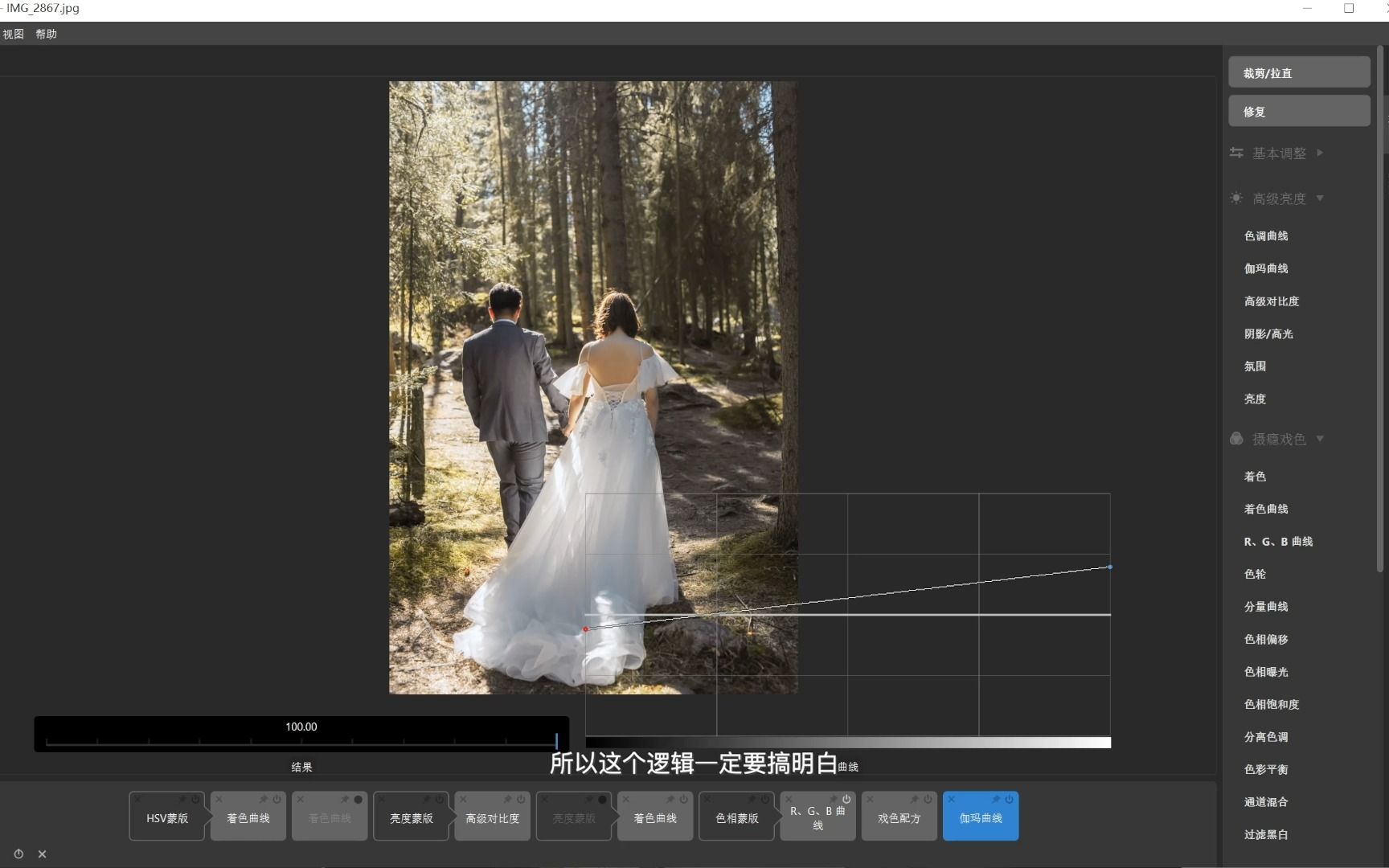Image resolution: width=1389 pixels, height=868 pixels.
Task: Collapse the 高级亮度 section
Action: pyautogui.click(x=1319, y=199)
